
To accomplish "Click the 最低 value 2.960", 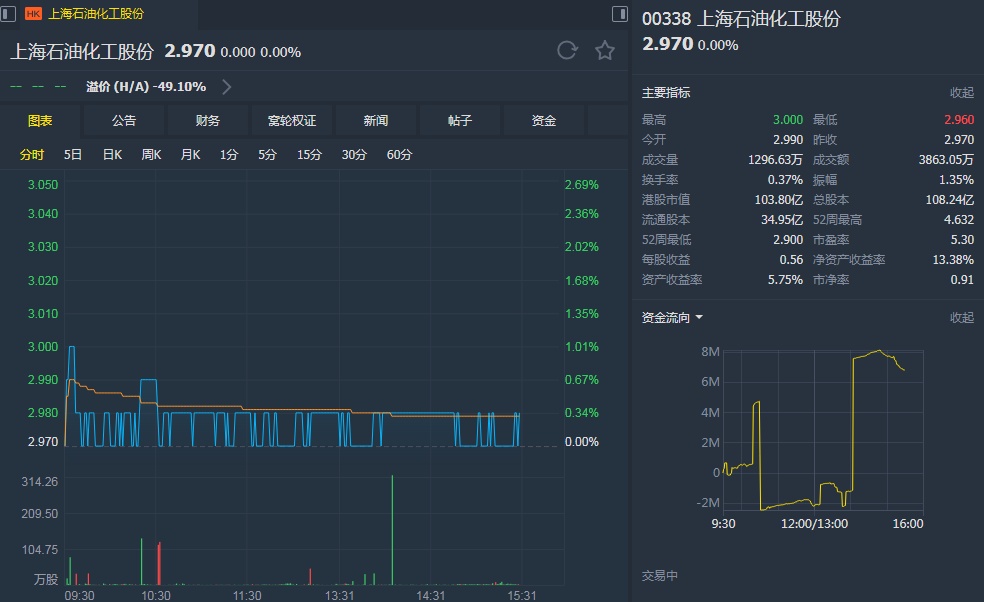I will 959,120.
